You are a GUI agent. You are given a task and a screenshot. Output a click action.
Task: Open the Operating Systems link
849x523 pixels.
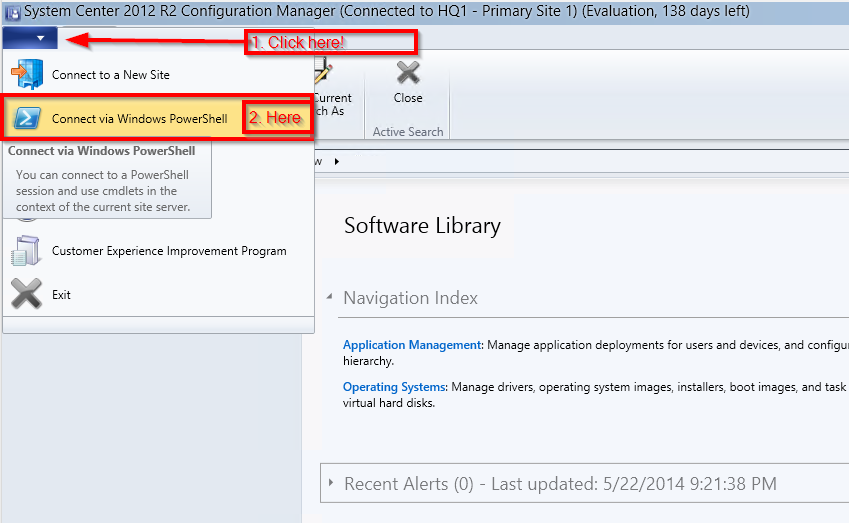pyautogui.click(x=394, y=387)
